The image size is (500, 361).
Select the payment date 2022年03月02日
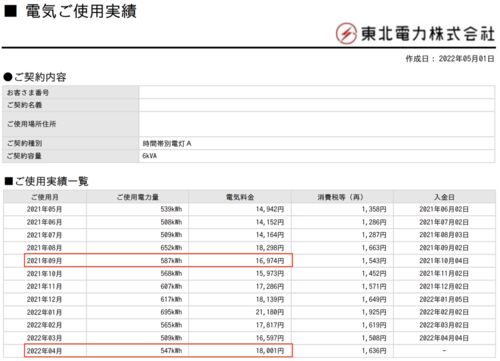click(444, 325)
